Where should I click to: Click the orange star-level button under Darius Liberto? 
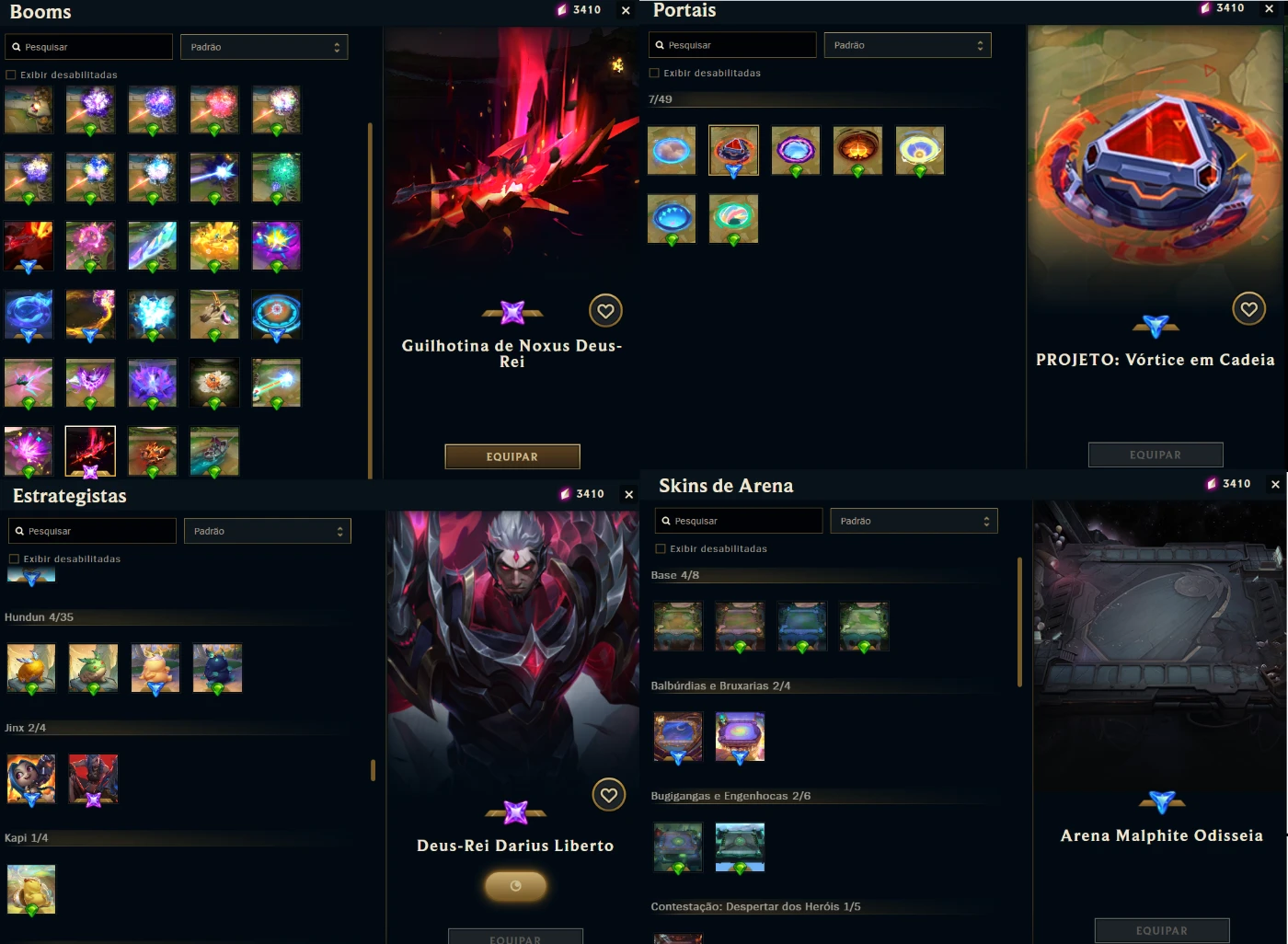click(515, 886)
